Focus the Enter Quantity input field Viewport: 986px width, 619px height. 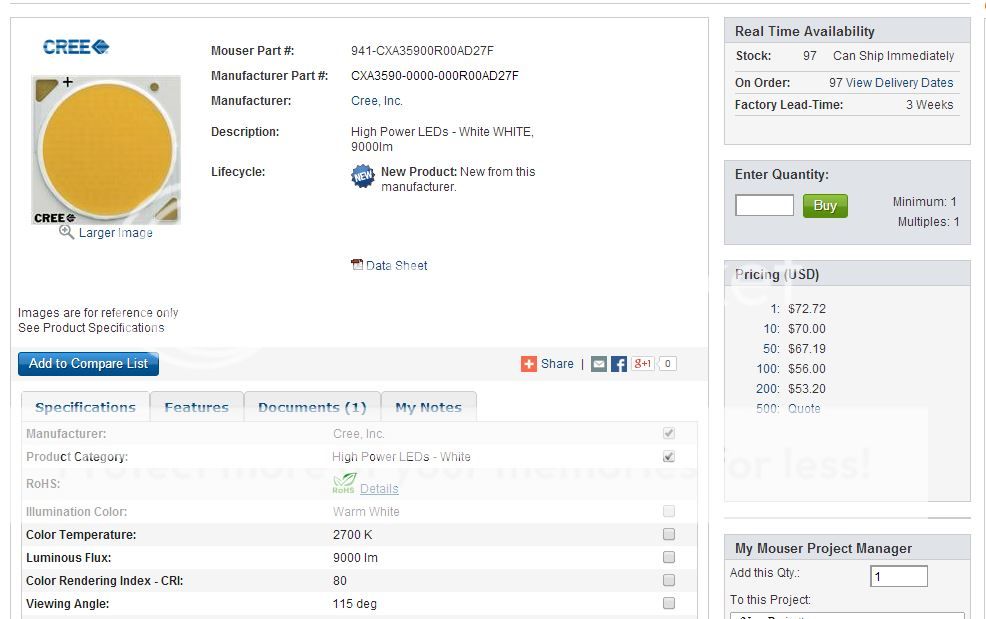[x=765, y=205]
